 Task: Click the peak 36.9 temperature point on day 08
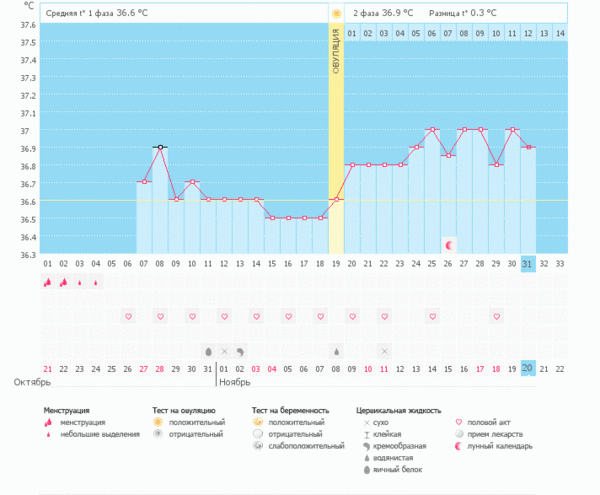[160, 147]
